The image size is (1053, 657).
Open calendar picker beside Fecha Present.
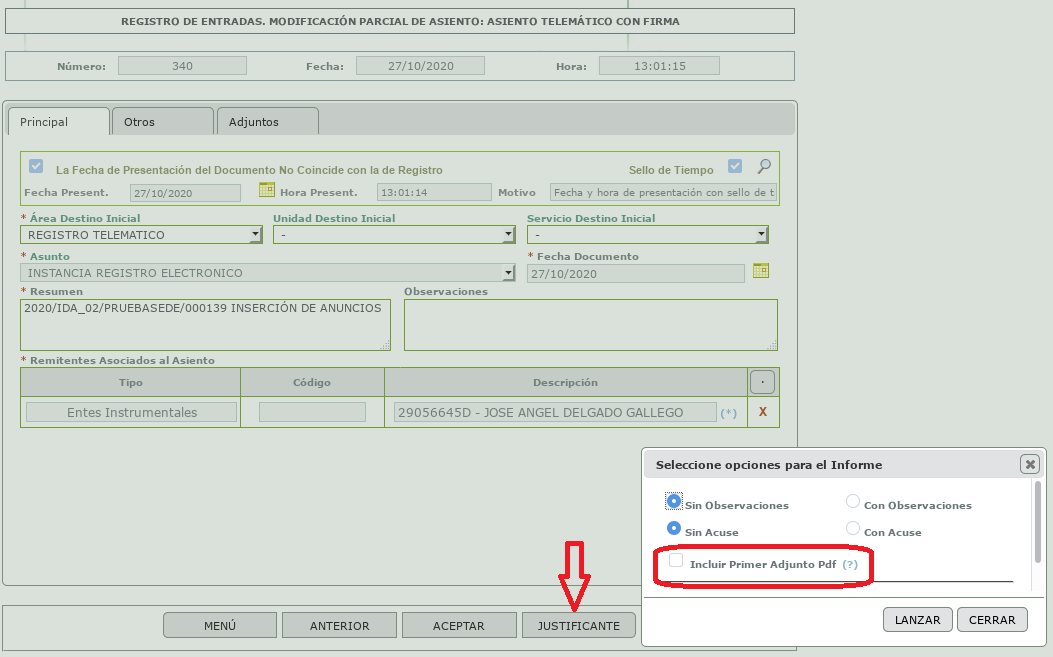click(x=267, y=190)
